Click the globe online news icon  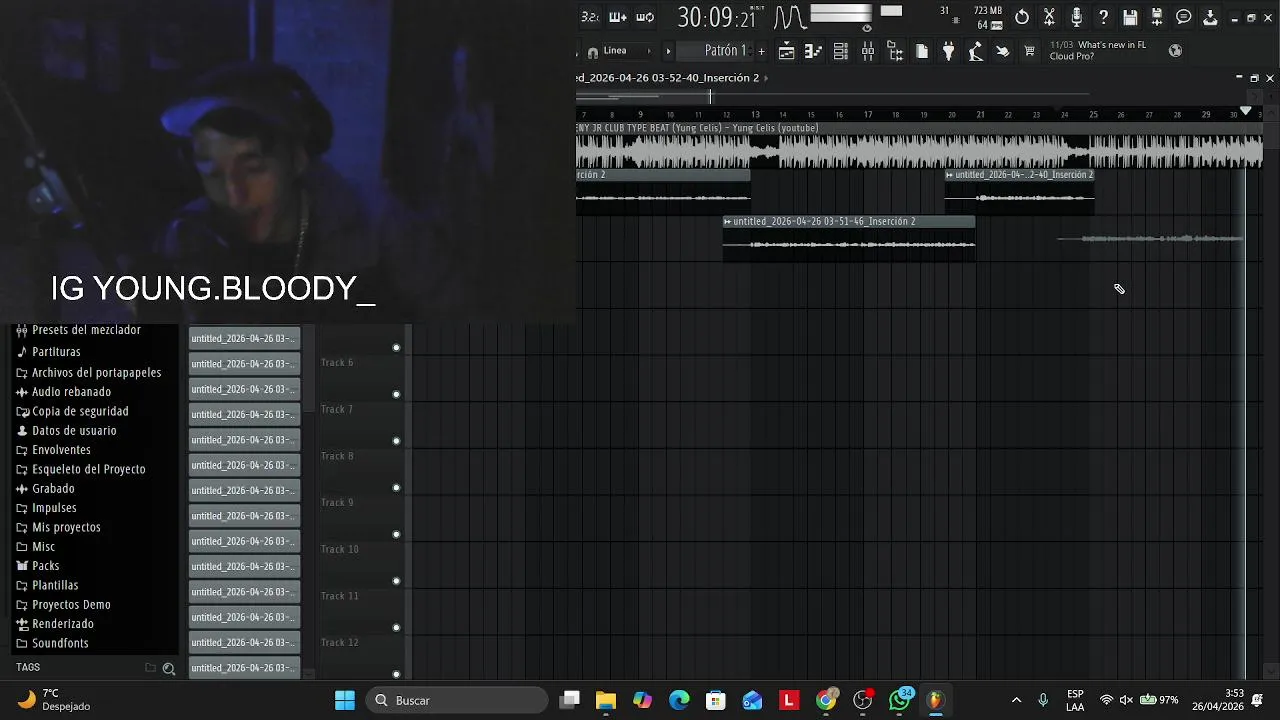coord(1175,50)
